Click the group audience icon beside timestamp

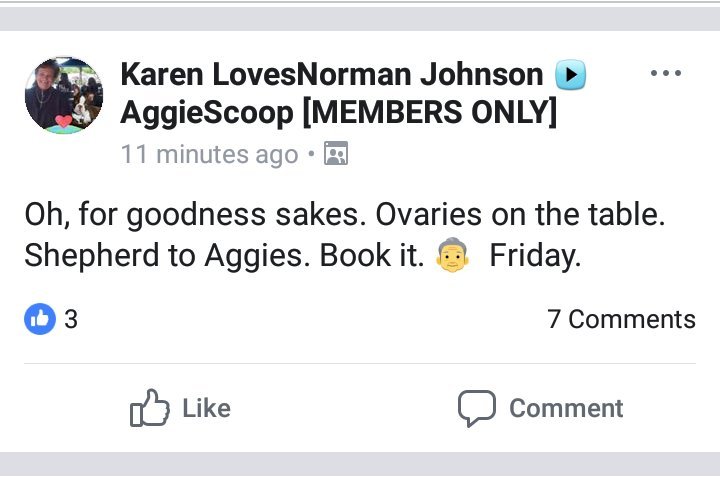pos(336,155)
